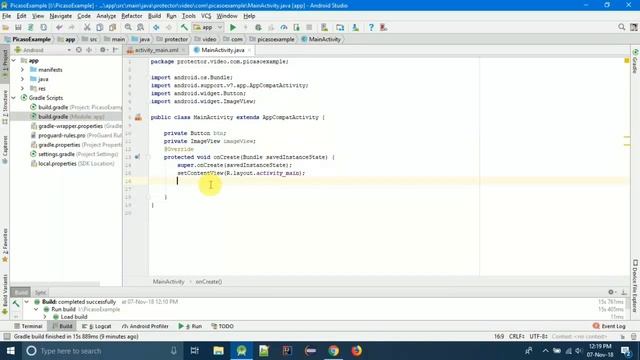Open the app run configuration dropdown

coord(208,27)
